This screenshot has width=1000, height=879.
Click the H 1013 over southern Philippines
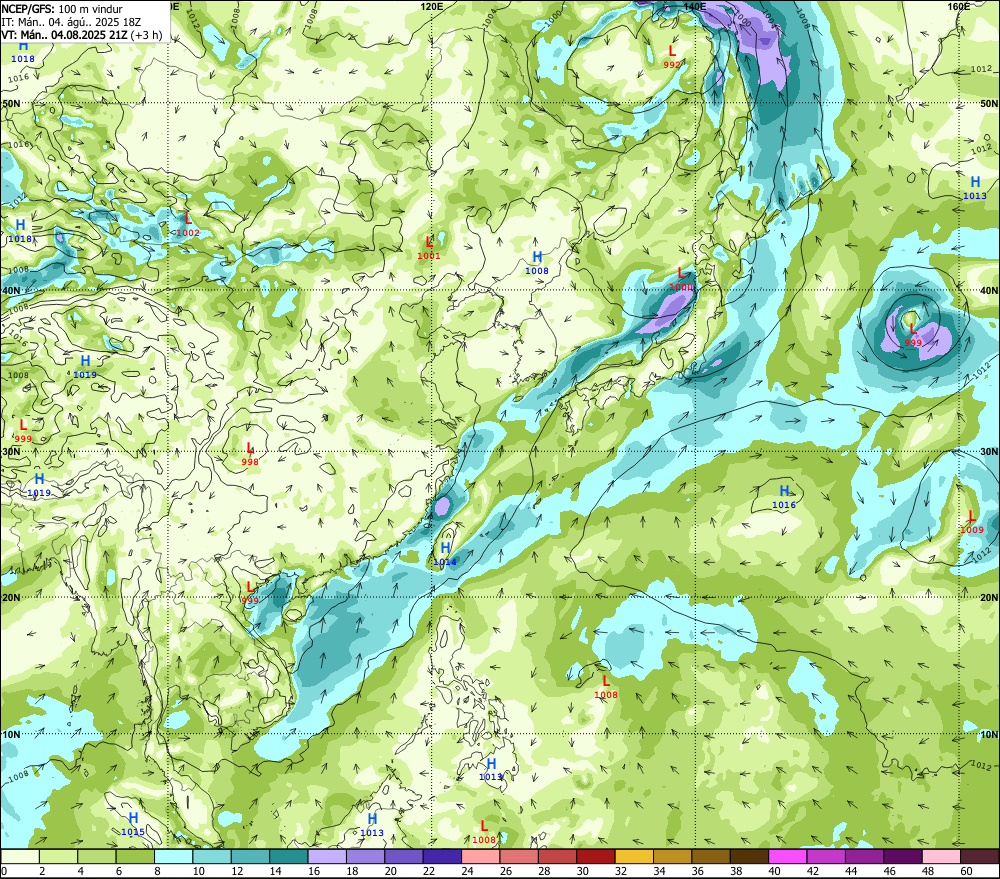pyautogui.click(x=490, y=769)
